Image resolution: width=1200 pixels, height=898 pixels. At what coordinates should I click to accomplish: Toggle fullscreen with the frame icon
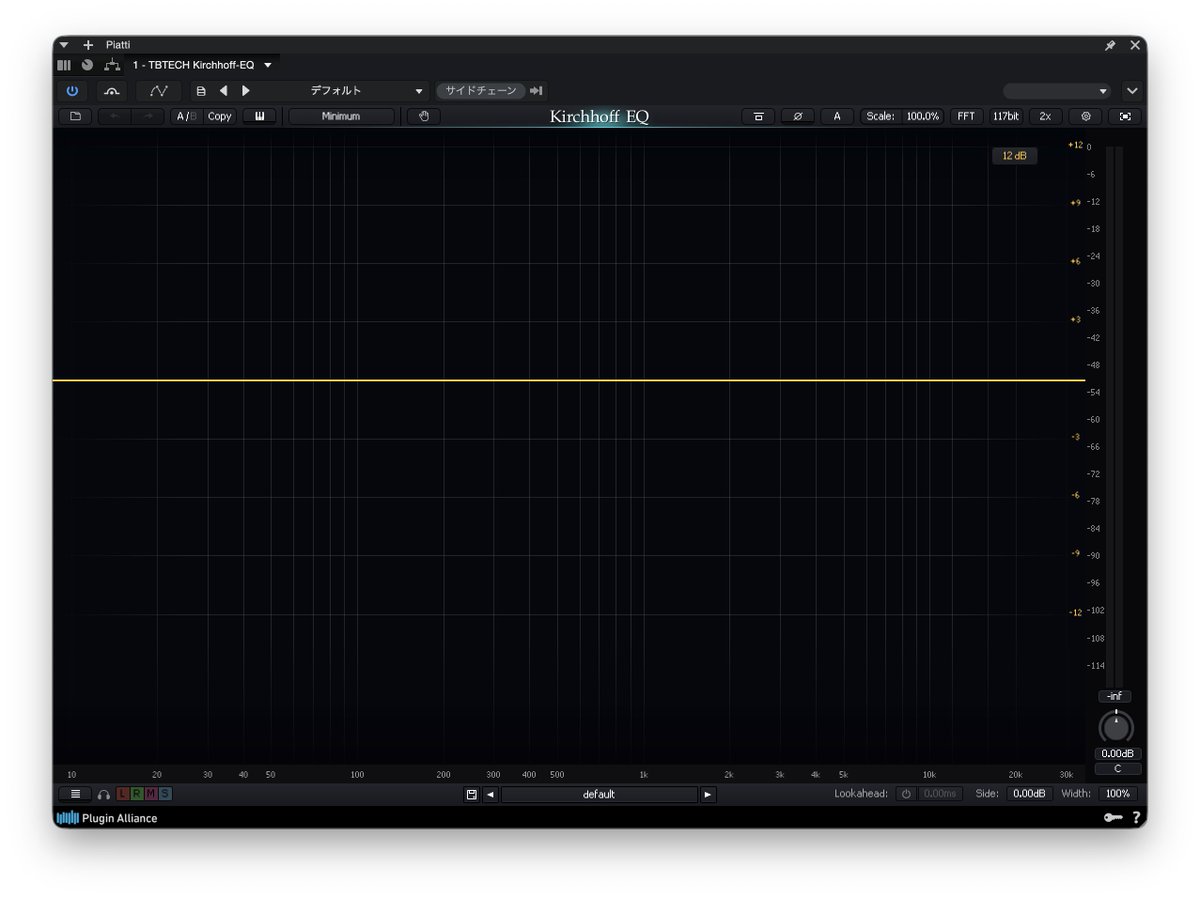(1125, 116)
